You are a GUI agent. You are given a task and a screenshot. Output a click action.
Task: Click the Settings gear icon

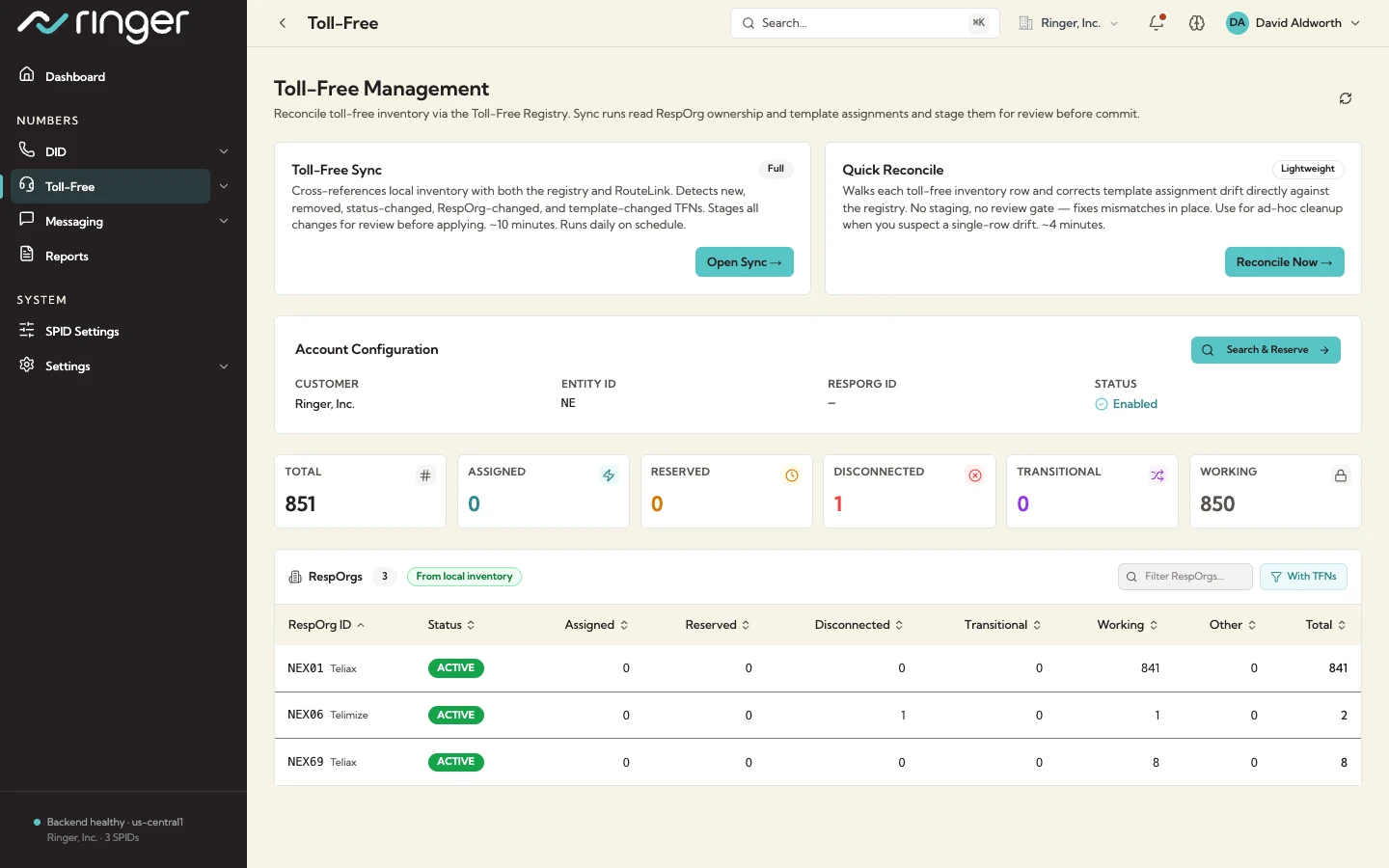(x=27, y=365)
